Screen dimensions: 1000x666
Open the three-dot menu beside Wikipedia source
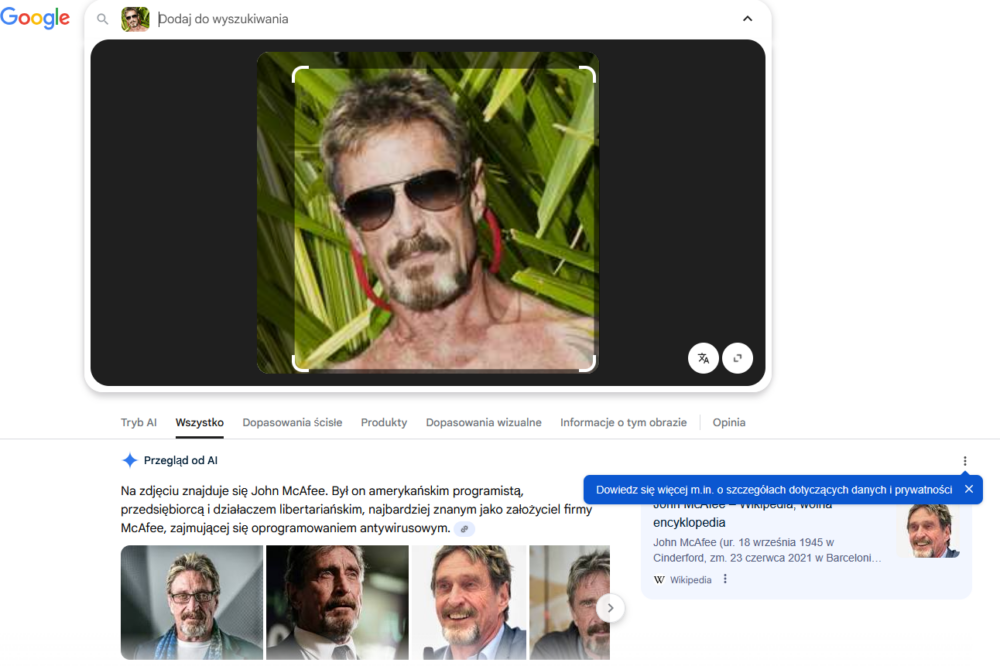click(725, 579)
